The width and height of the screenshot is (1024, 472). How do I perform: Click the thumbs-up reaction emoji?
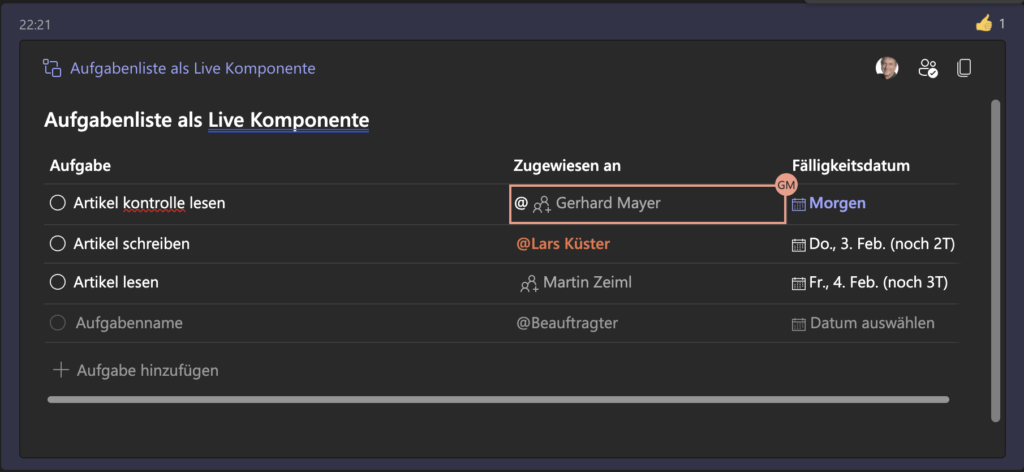point(984,24)
